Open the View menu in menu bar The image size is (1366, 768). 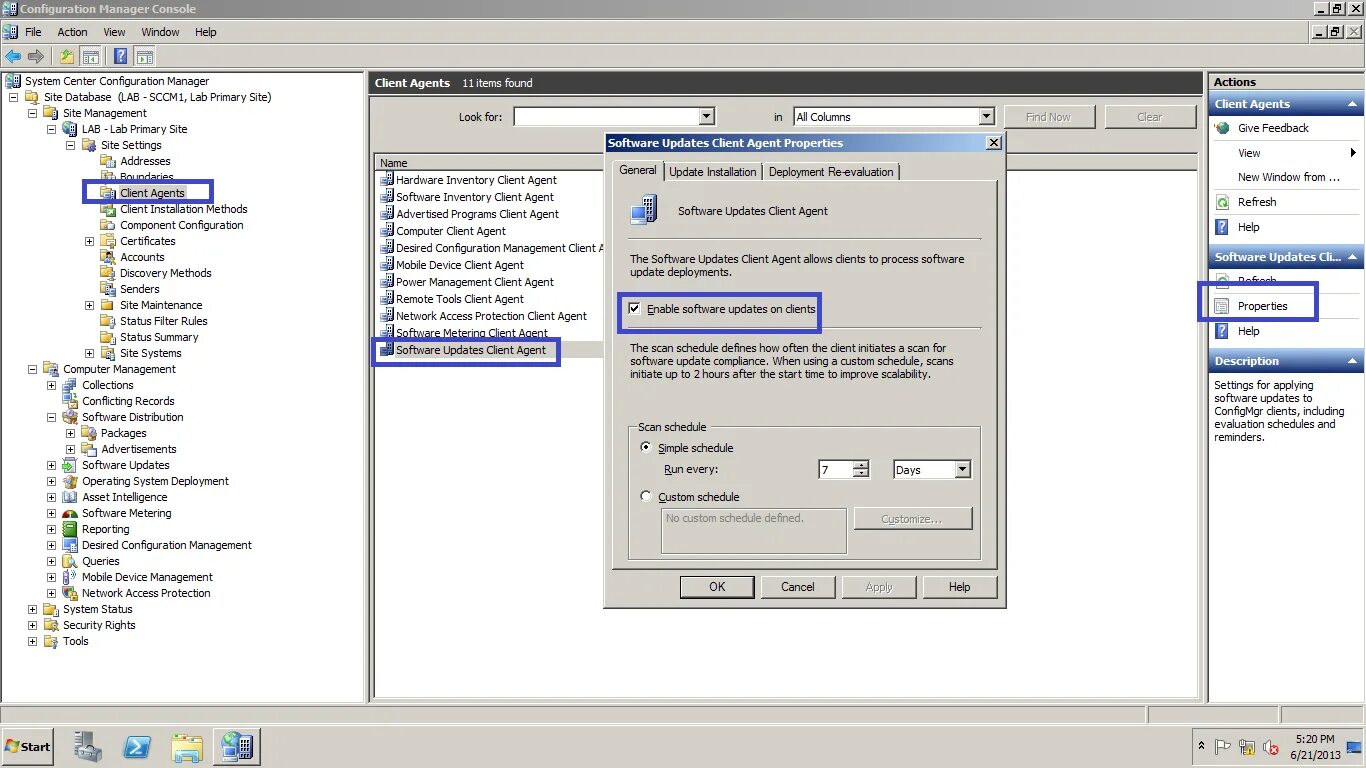114,32
